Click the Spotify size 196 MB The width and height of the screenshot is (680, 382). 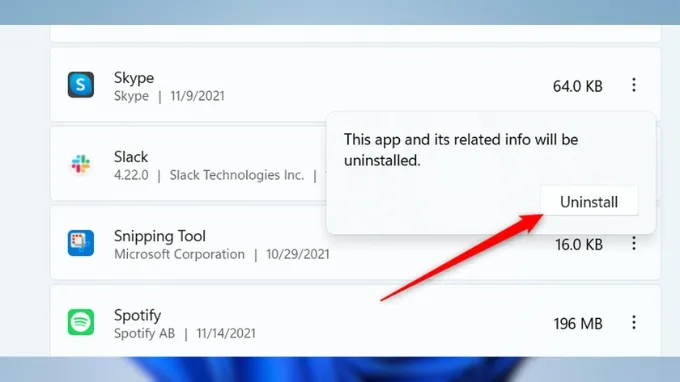coord(578,323)
